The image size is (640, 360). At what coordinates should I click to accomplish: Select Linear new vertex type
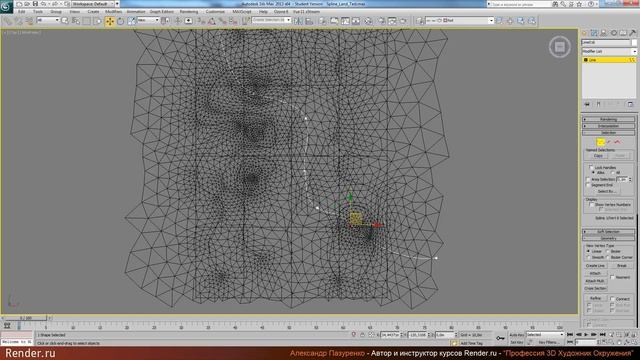[x=588, y=251]
